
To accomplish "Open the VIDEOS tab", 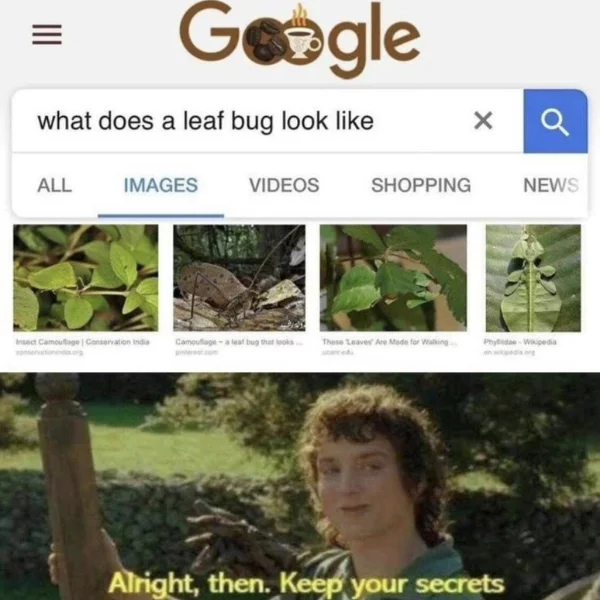I will coord(284,185).
